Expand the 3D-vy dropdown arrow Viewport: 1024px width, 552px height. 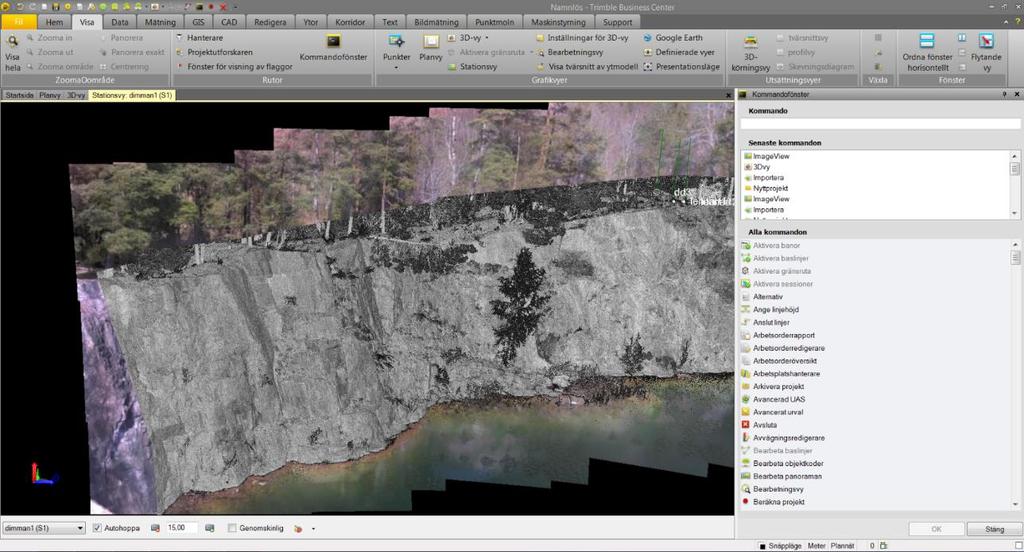(x=487, y=38)
